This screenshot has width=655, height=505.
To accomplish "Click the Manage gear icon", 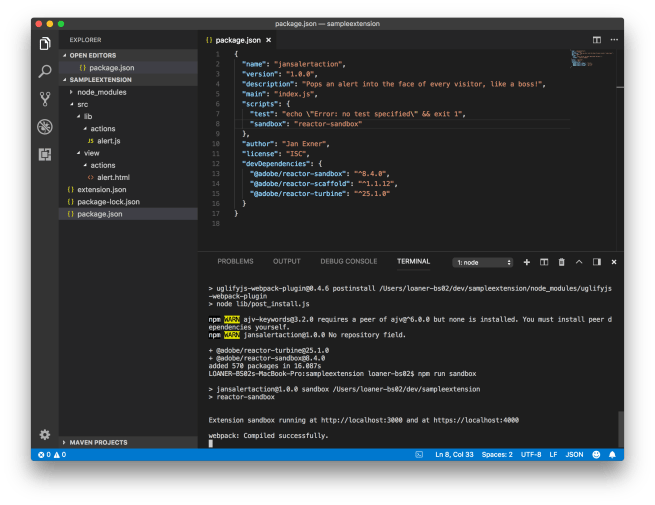I will click(45, 435).
